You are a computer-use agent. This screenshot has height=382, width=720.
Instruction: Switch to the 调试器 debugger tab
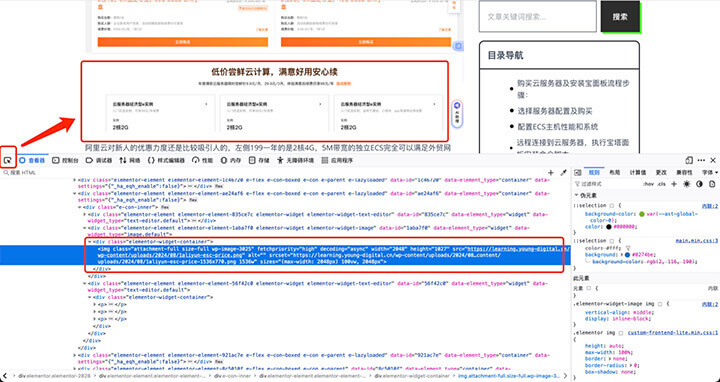[99, 160]
